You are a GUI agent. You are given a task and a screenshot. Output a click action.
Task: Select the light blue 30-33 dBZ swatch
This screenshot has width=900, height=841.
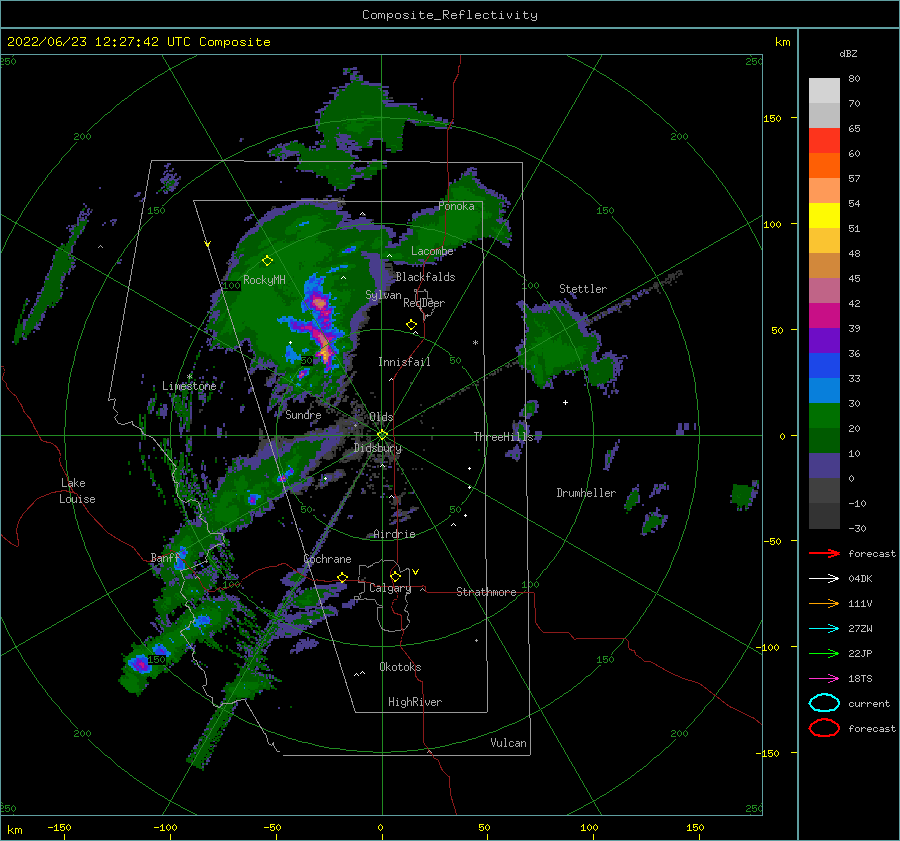click(824, 390)
